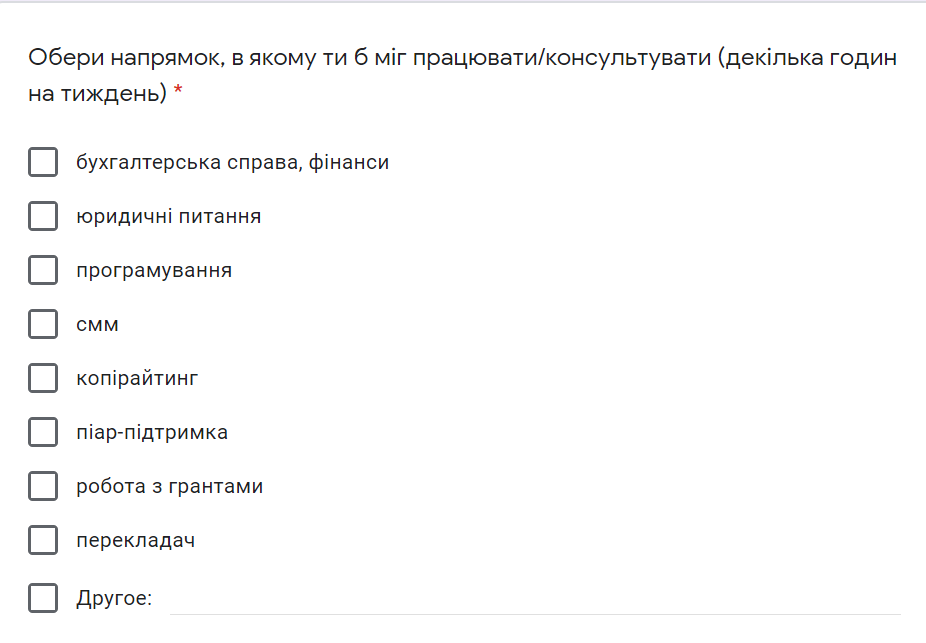Click the юридичні питання option label
The width and height of the screenshot is (926, 643).
169,217
